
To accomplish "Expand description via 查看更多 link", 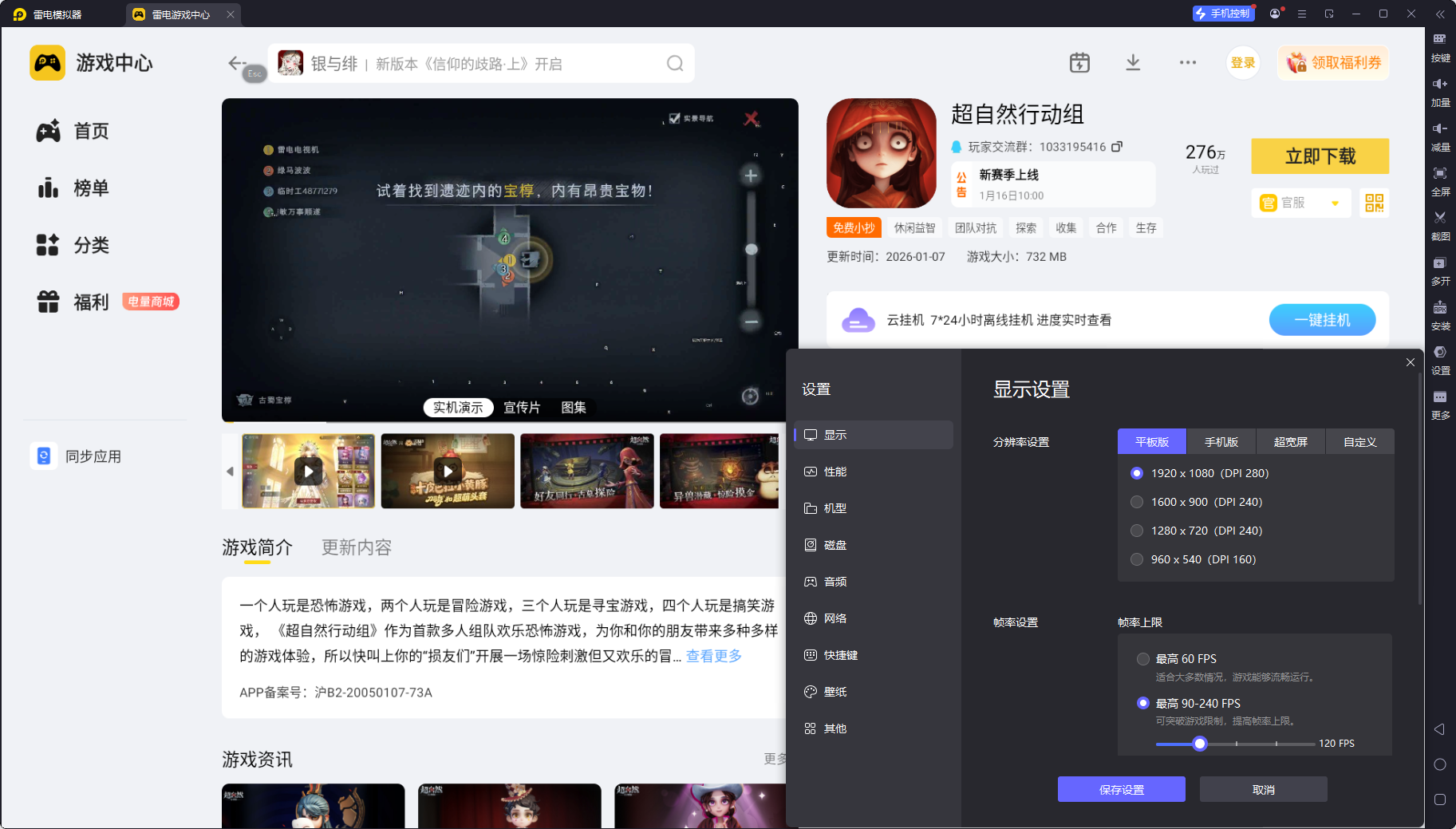I will (x=714, y=656).
